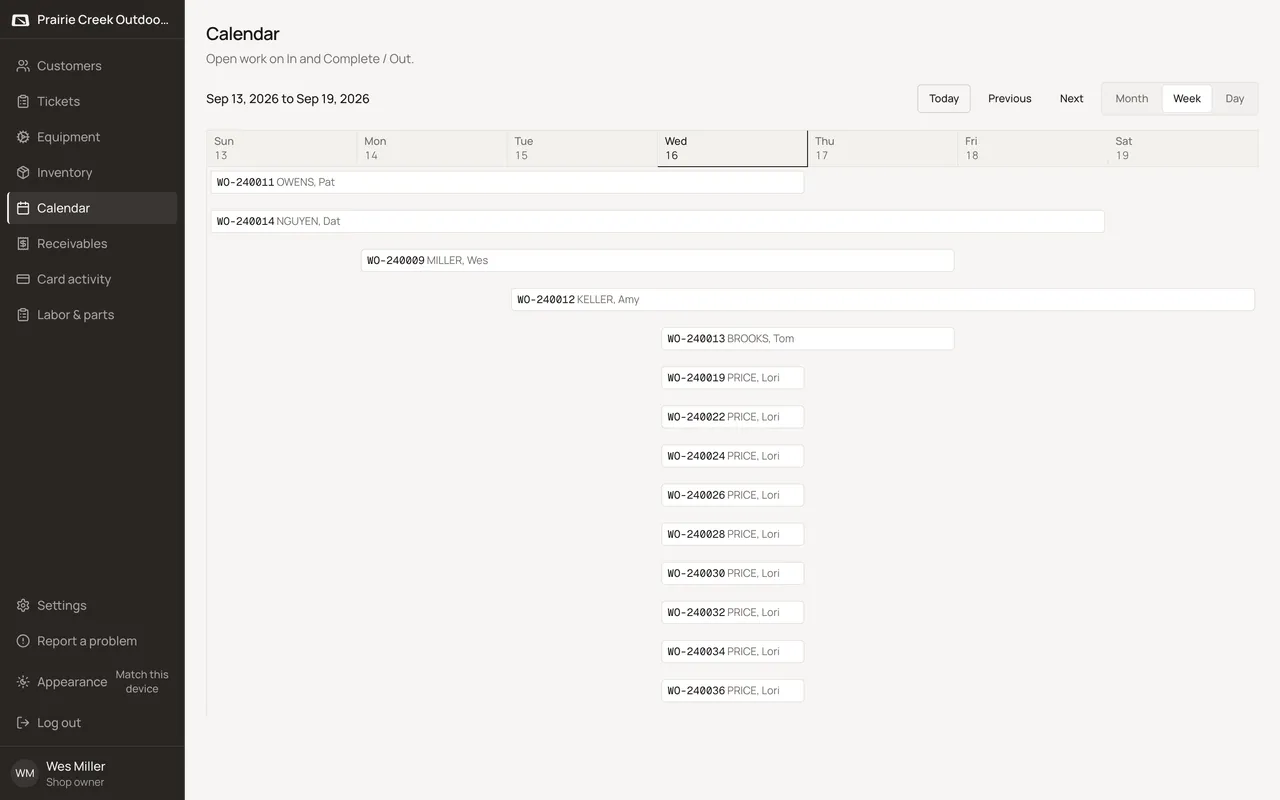Open Receivables page from sidebar
Image resolution: width=1280 pixels, height=800 pixels.
click(92, 244)
